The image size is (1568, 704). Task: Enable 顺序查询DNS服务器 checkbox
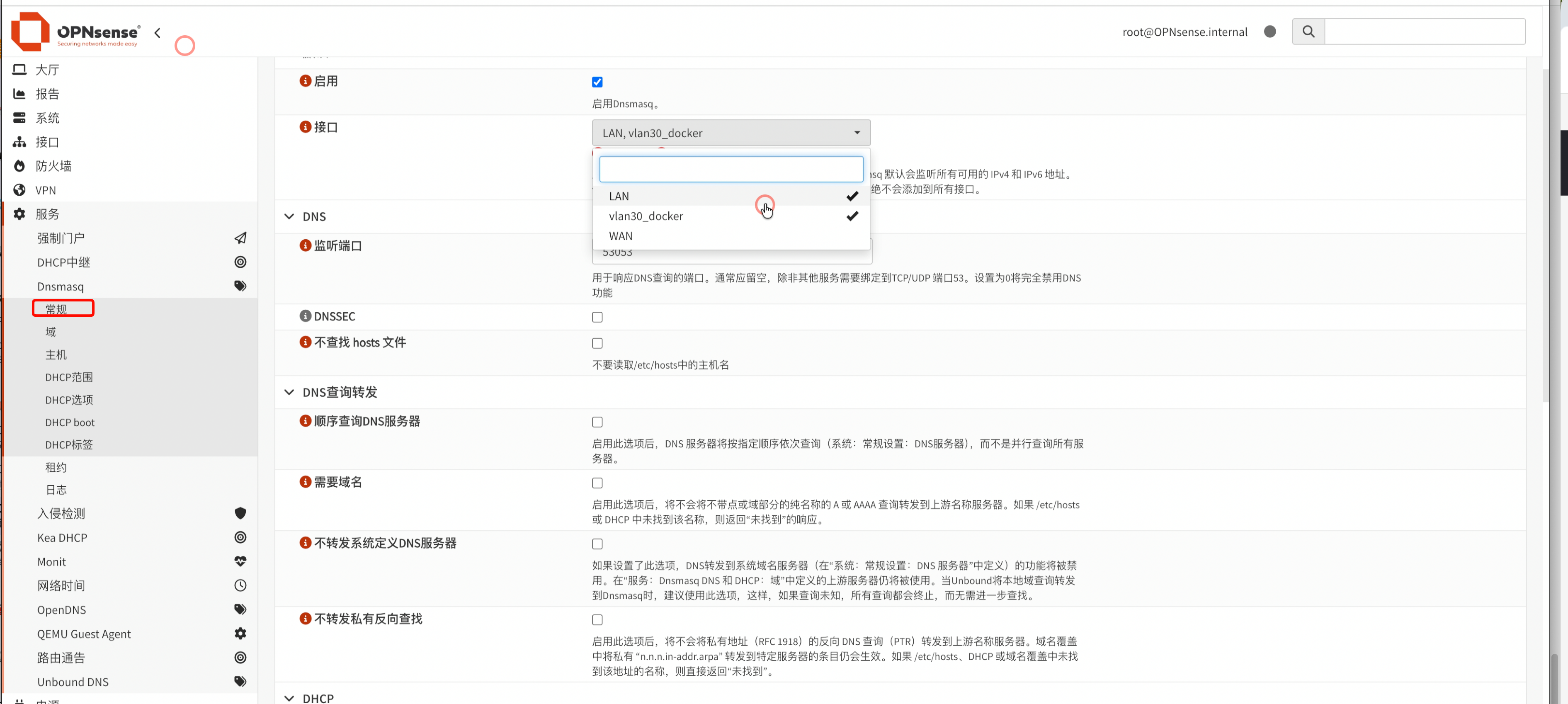[x=597, y=422]
